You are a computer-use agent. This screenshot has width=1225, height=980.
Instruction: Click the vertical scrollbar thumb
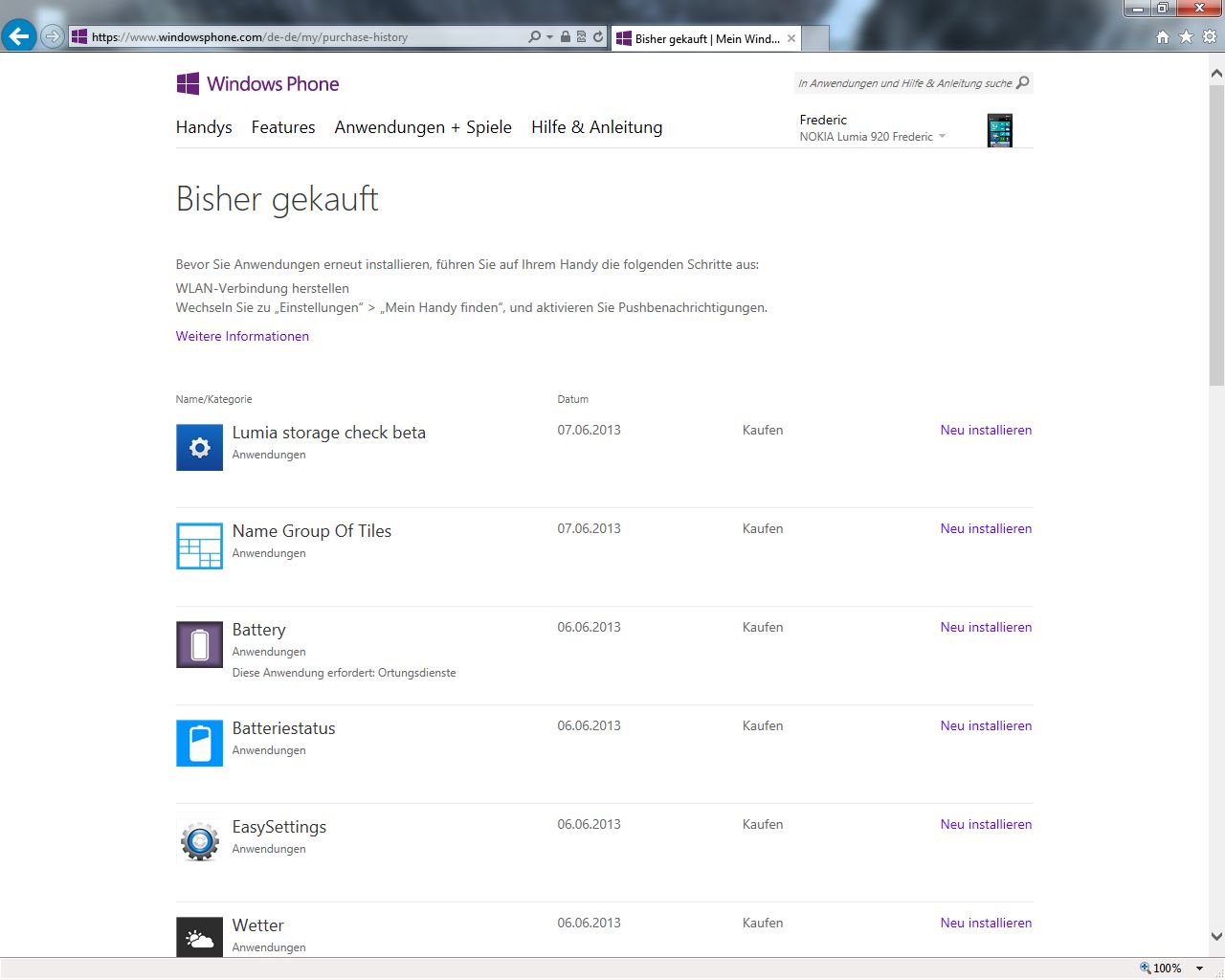click(x=1216, y=234)
